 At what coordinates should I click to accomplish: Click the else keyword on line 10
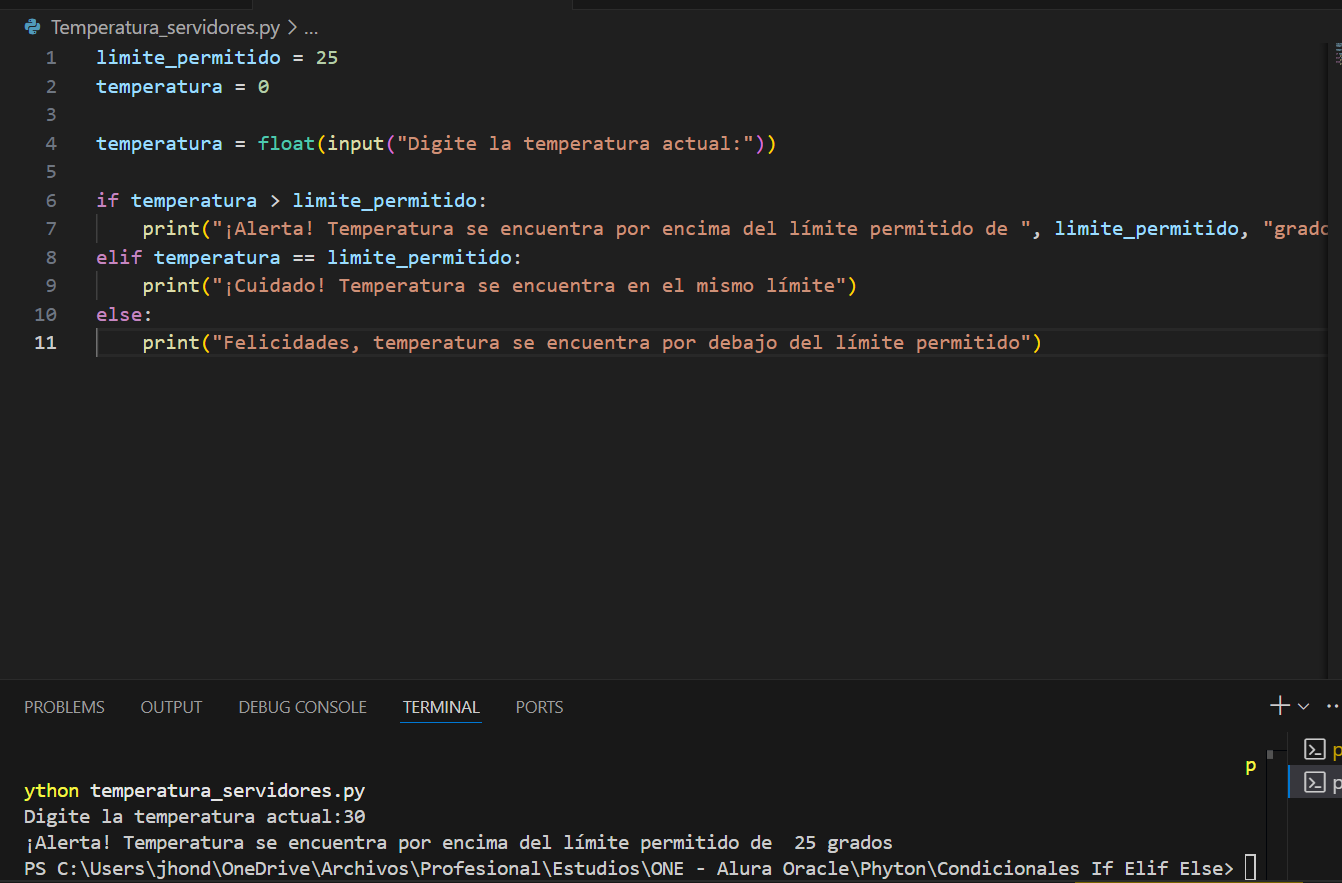119,314
